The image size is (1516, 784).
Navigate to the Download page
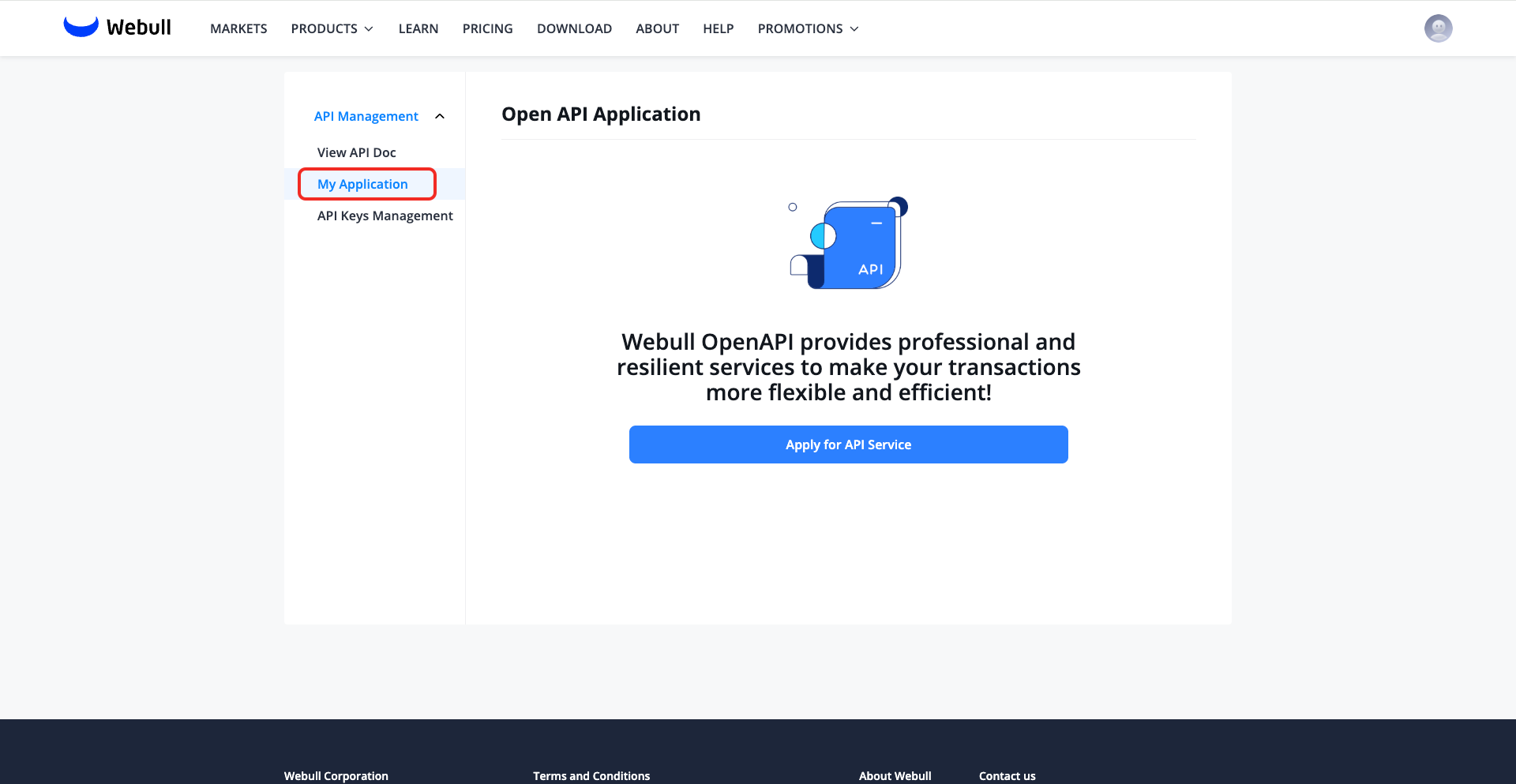pos(574,28)
